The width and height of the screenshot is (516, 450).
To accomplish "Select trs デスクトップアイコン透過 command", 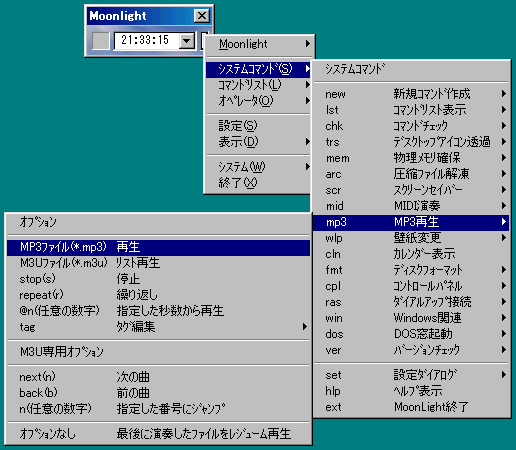I will click(411, 142).
